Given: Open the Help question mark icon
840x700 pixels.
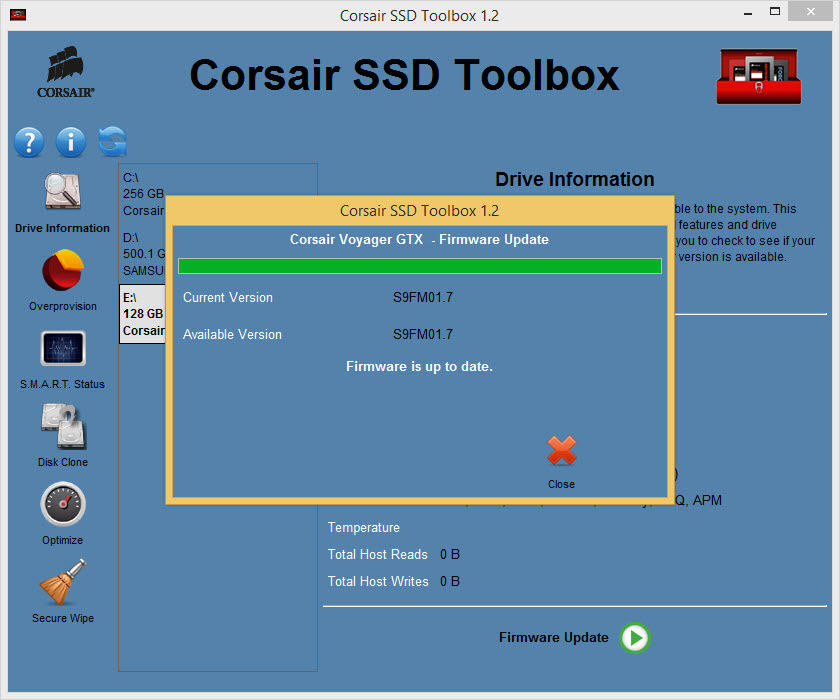Looking at the screenshot, I should 29,142.
